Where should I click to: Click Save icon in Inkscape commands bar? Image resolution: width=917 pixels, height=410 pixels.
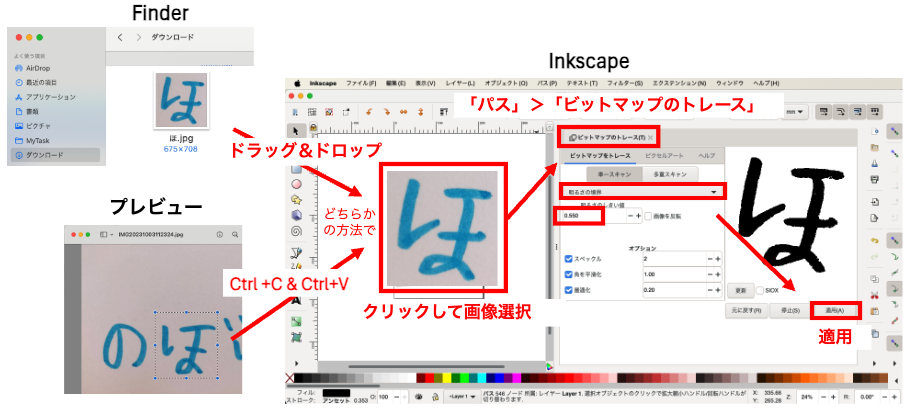pyautogui.click(x=875, y=163)
